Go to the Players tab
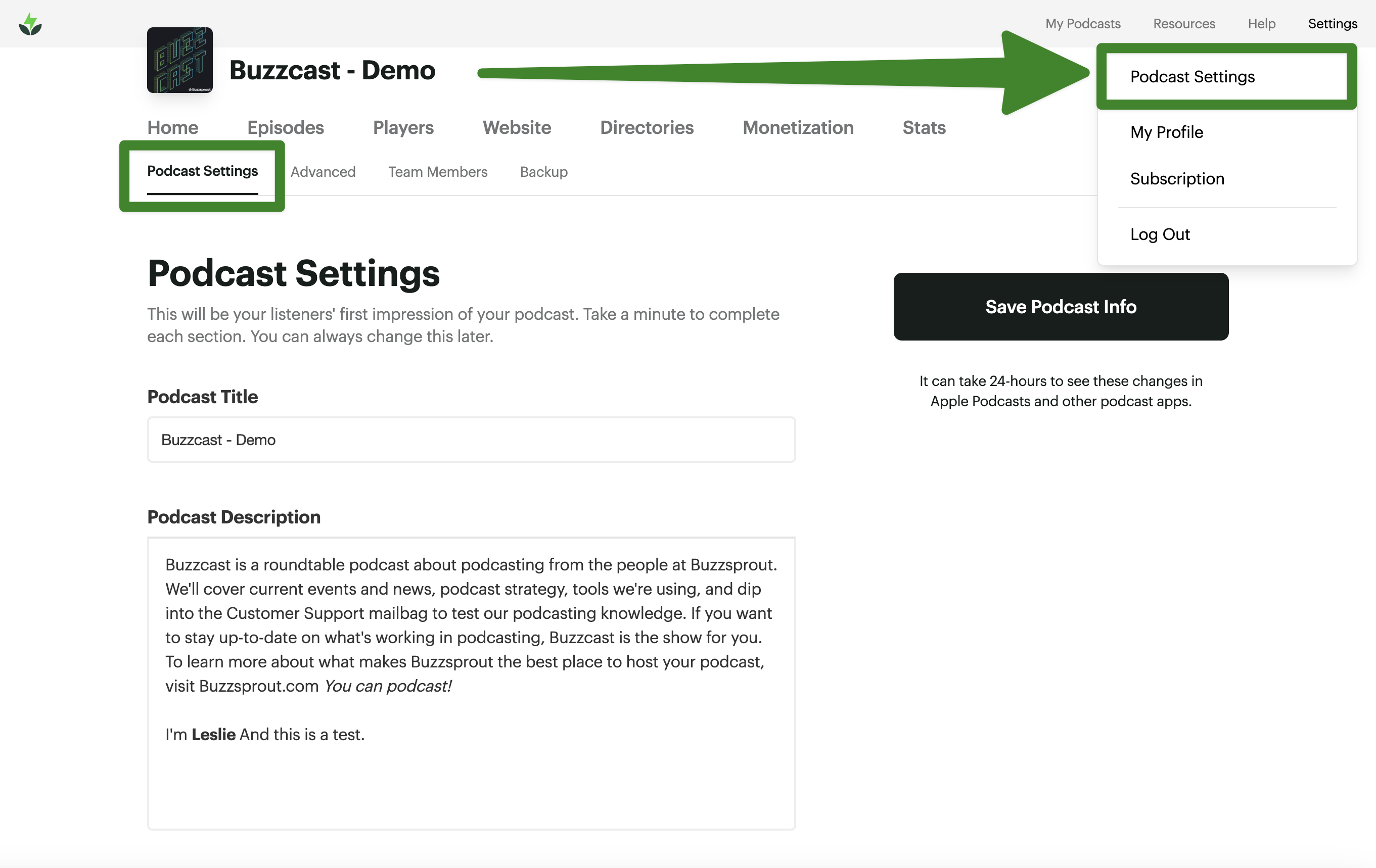The height and width of the screenshot is (868, 1376). (403, 127)
